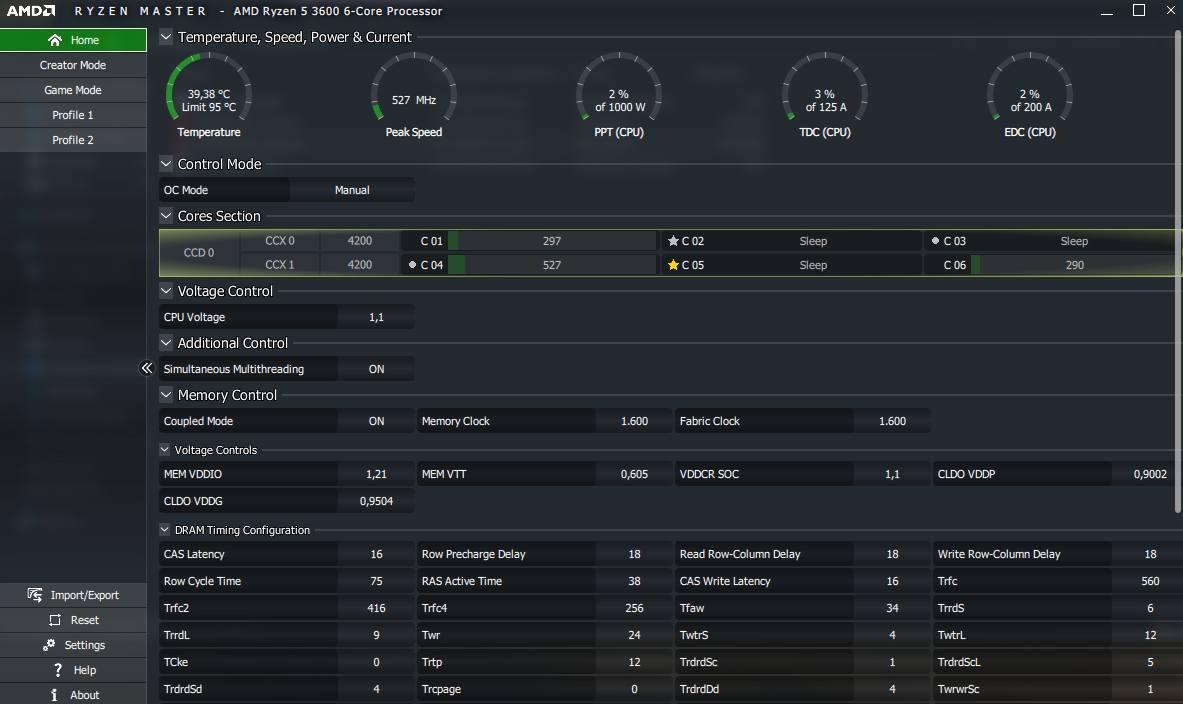Viewport: 1183px width, 704px height.
Task: Collapse Temperature, Speed, Power & Current section
Action: click(x=166, y=36)
